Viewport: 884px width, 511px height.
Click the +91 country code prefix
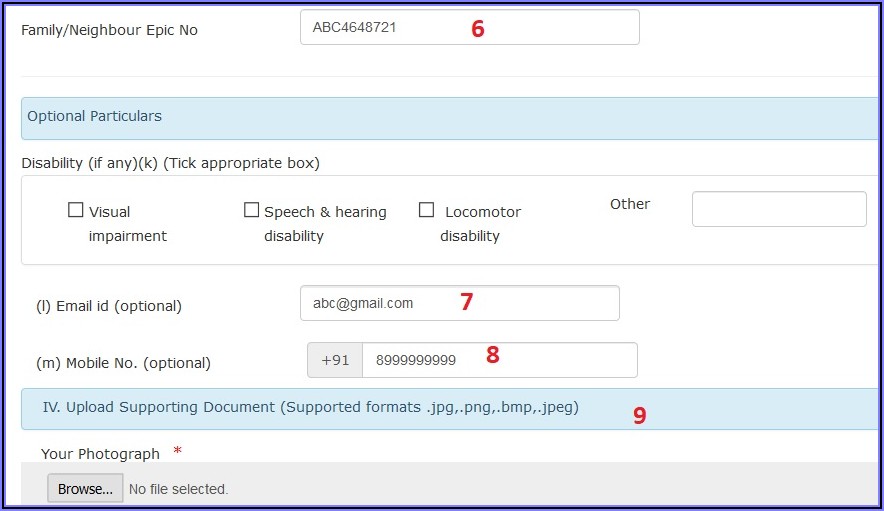coord(335,360)
